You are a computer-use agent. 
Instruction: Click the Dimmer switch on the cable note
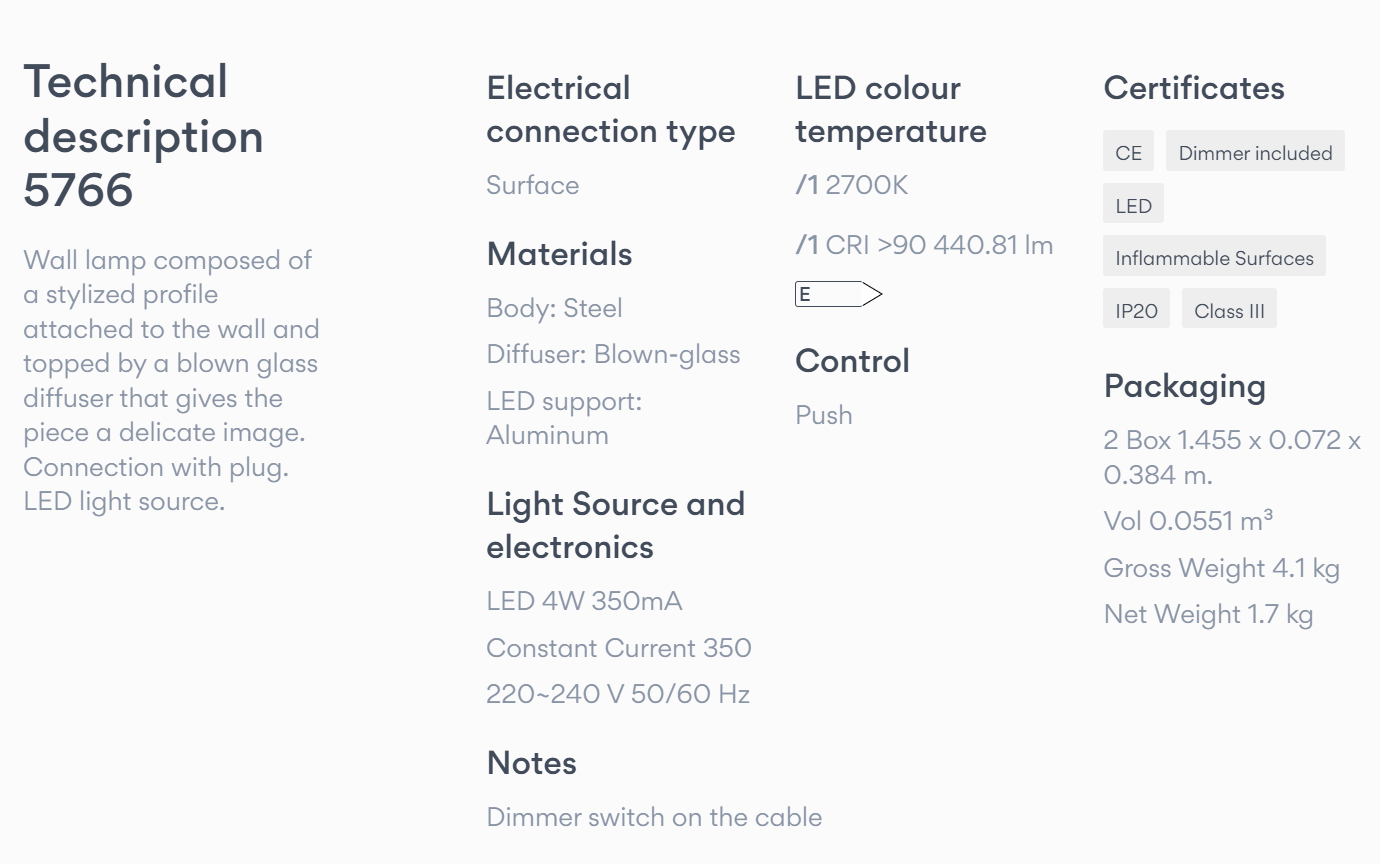[654, 817]
